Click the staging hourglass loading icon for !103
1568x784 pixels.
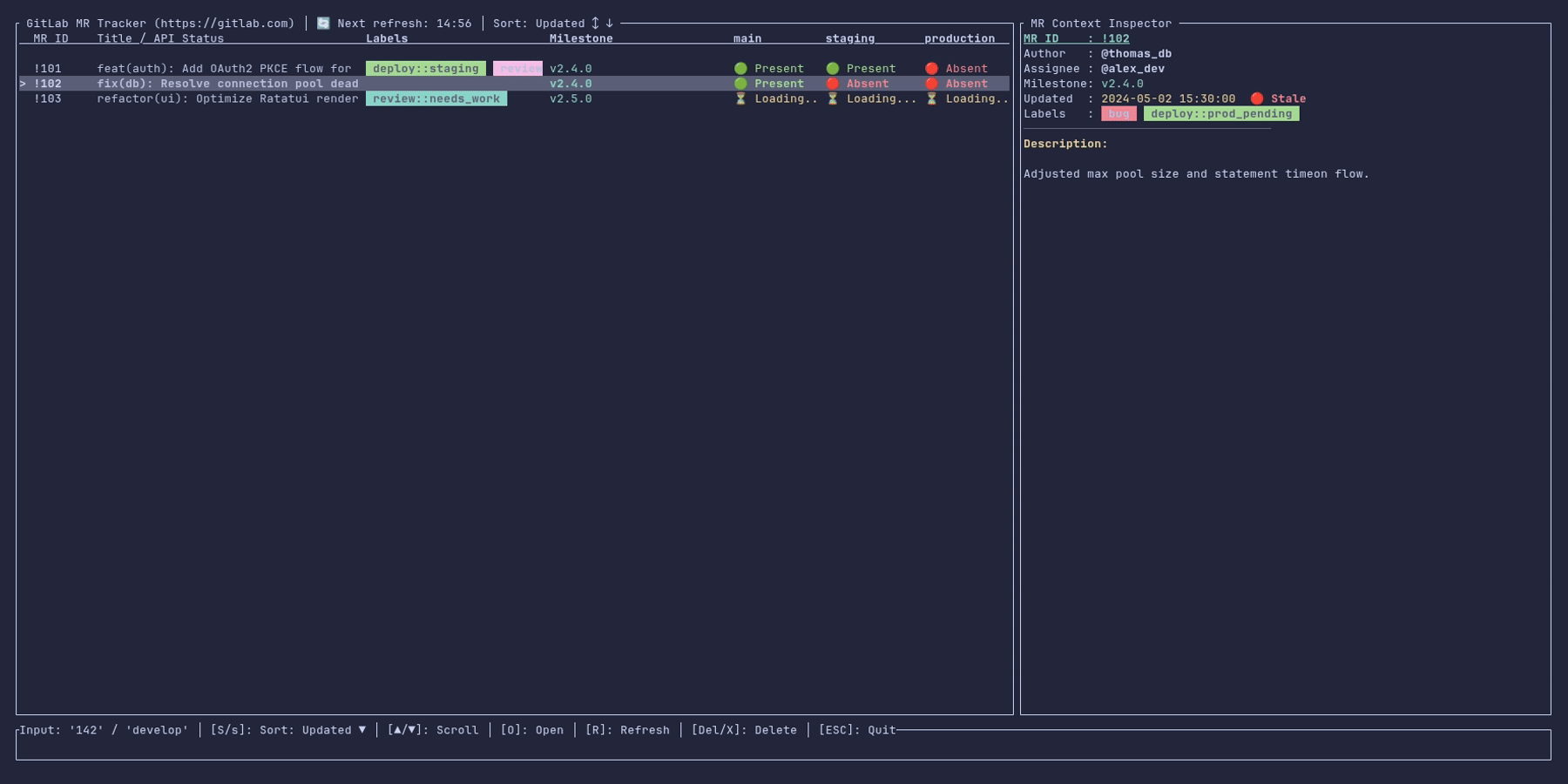[833, 98]
